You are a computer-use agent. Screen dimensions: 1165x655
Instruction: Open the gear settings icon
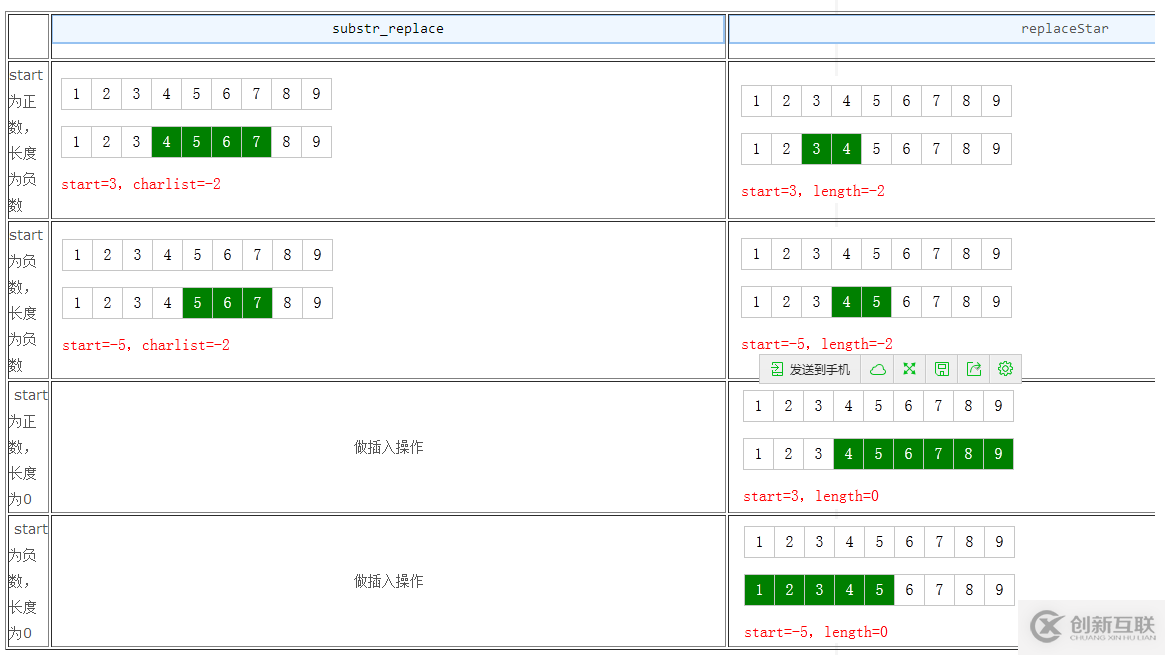tap(1005, 369)
